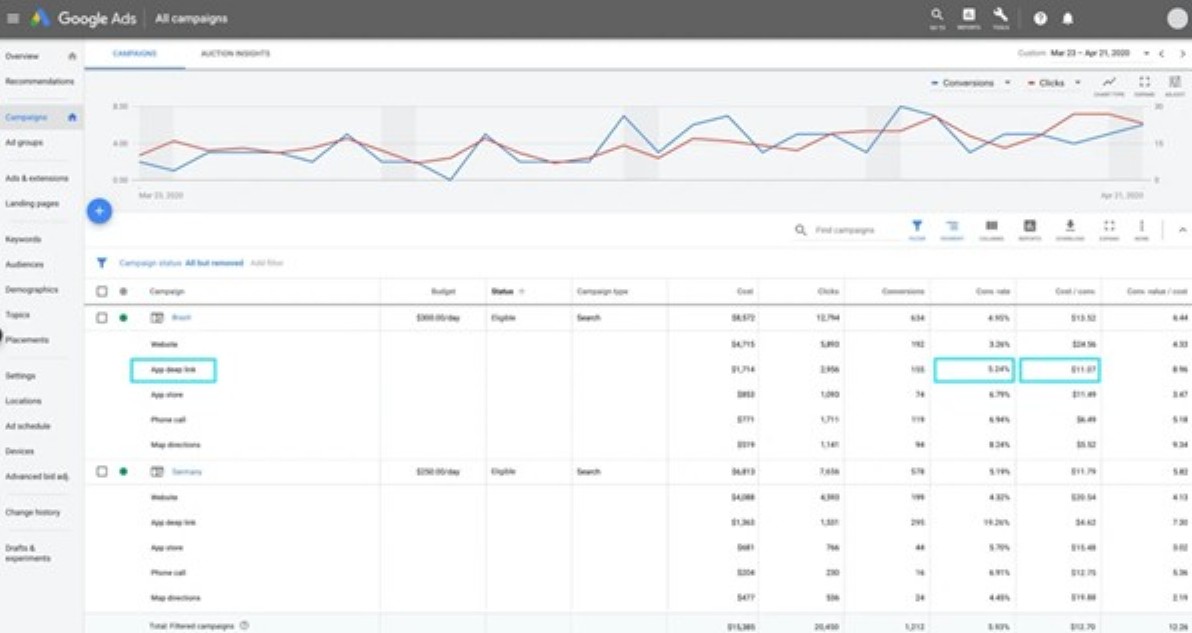Open the Conversions metric dropdown

[970, 83]
